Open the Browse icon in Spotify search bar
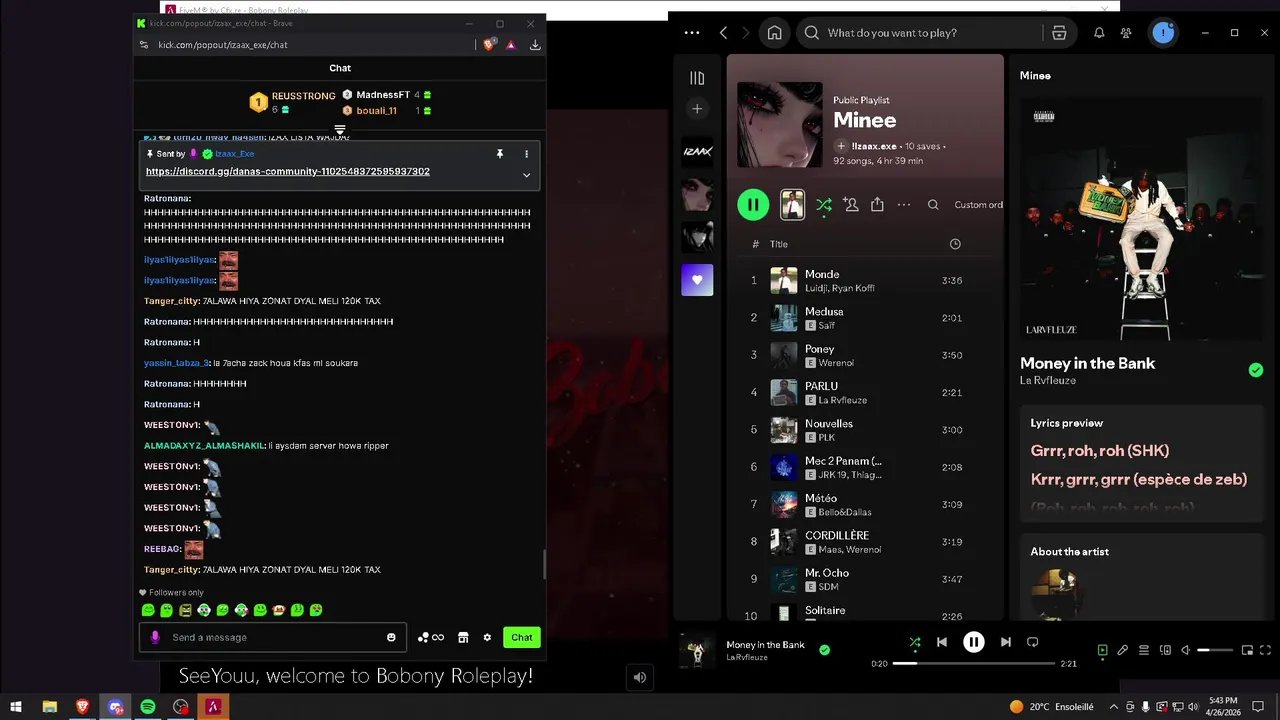Screen dimensions: 1280x720 (x=1059, y=33)
